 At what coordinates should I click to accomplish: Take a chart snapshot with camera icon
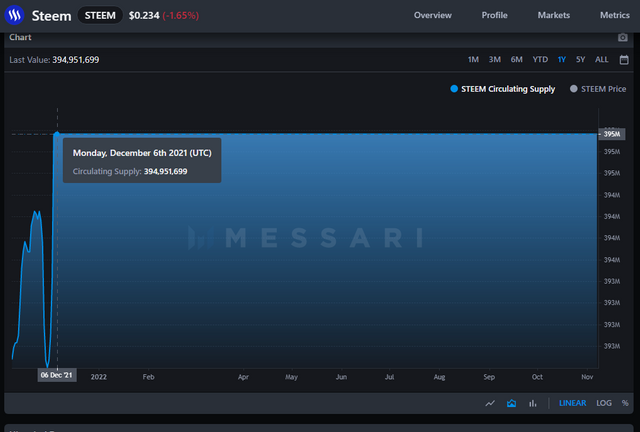click(x=622, y=38)
